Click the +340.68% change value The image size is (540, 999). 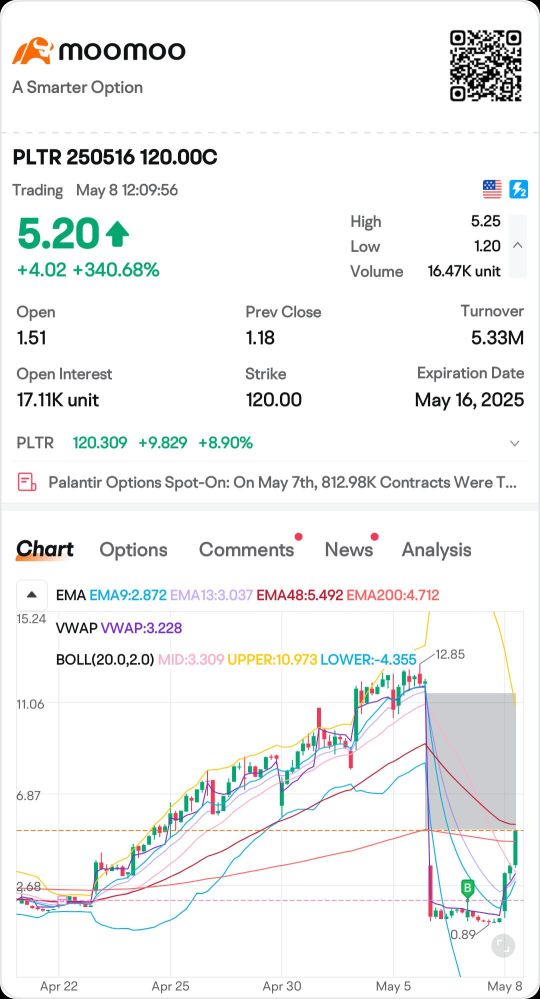point(115,270)
